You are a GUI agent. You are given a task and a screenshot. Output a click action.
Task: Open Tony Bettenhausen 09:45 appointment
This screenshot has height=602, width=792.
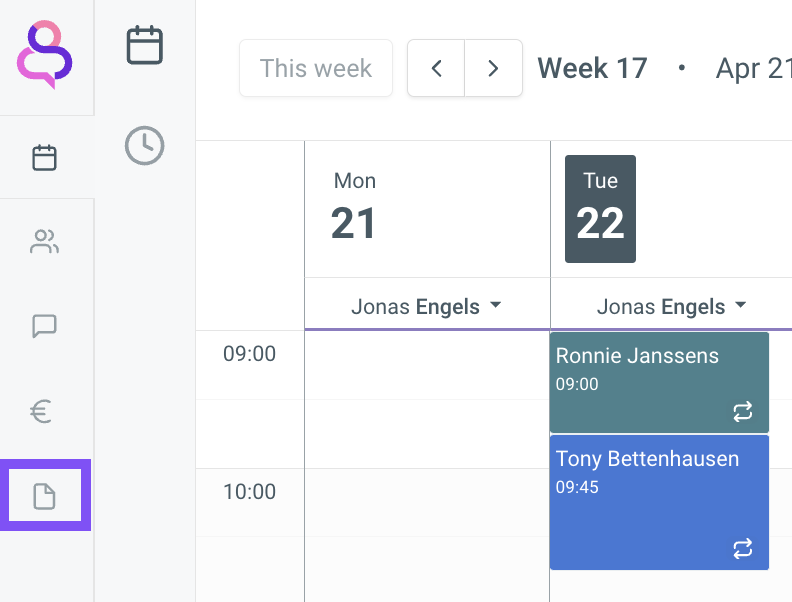point(659,503)
